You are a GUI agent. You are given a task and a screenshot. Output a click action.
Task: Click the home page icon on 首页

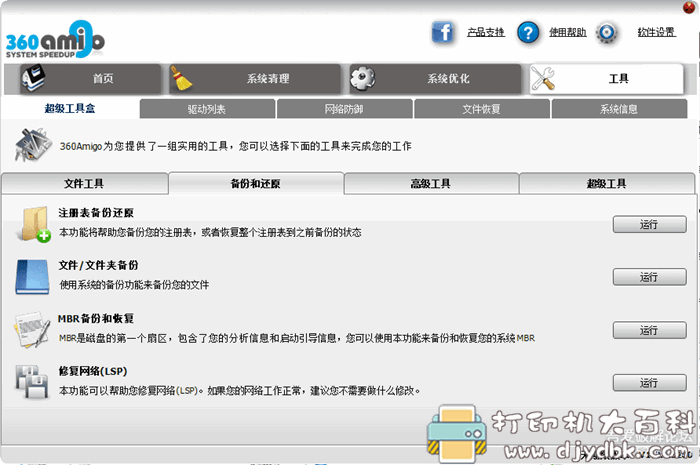33,78
